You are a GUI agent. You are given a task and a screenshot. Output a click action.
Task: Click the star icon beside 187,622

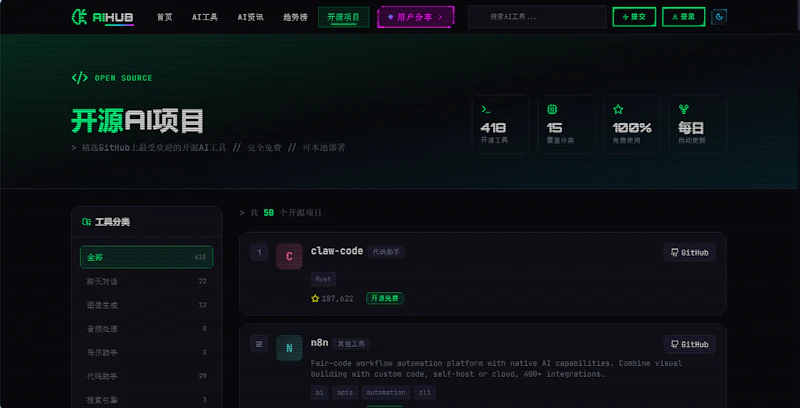point(315,298)
